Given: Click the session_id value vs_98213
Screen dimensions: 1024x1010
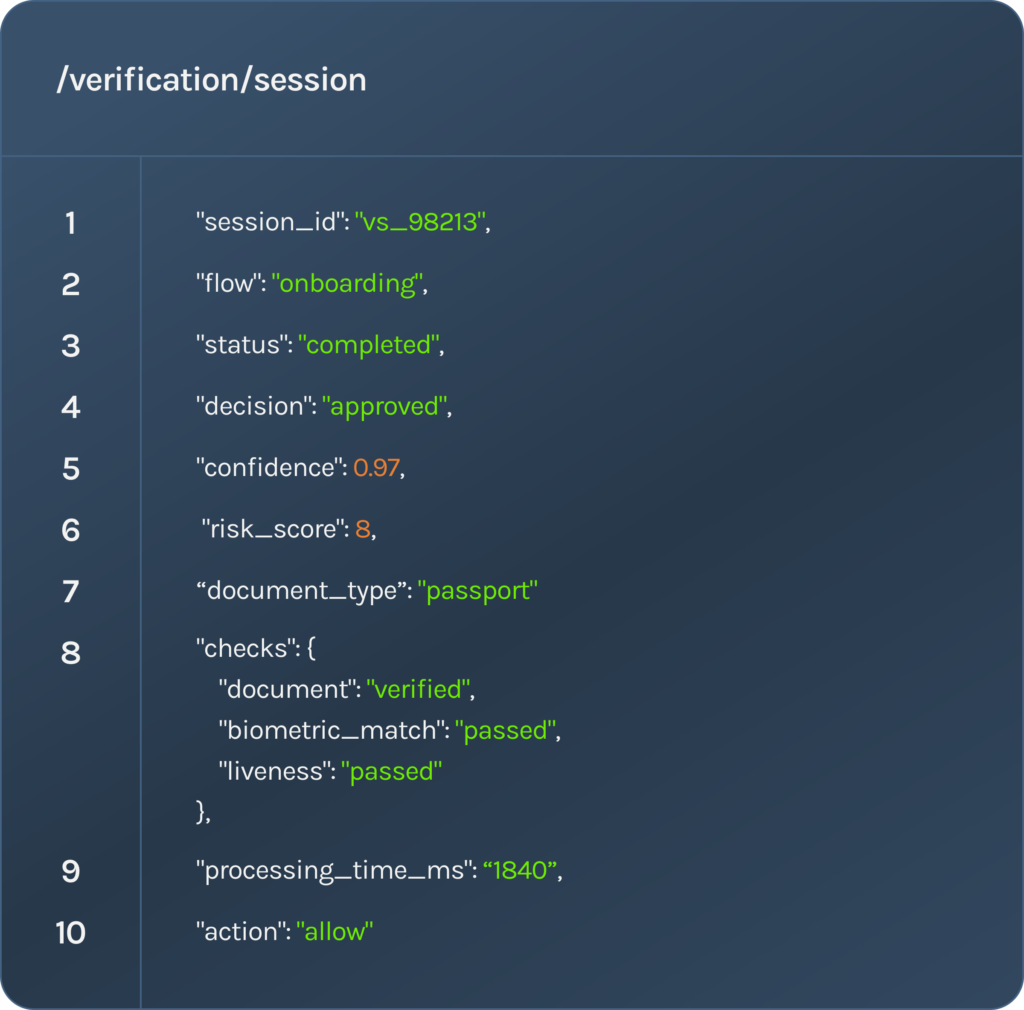Looking at the screenshot, I should pos(420,223).
